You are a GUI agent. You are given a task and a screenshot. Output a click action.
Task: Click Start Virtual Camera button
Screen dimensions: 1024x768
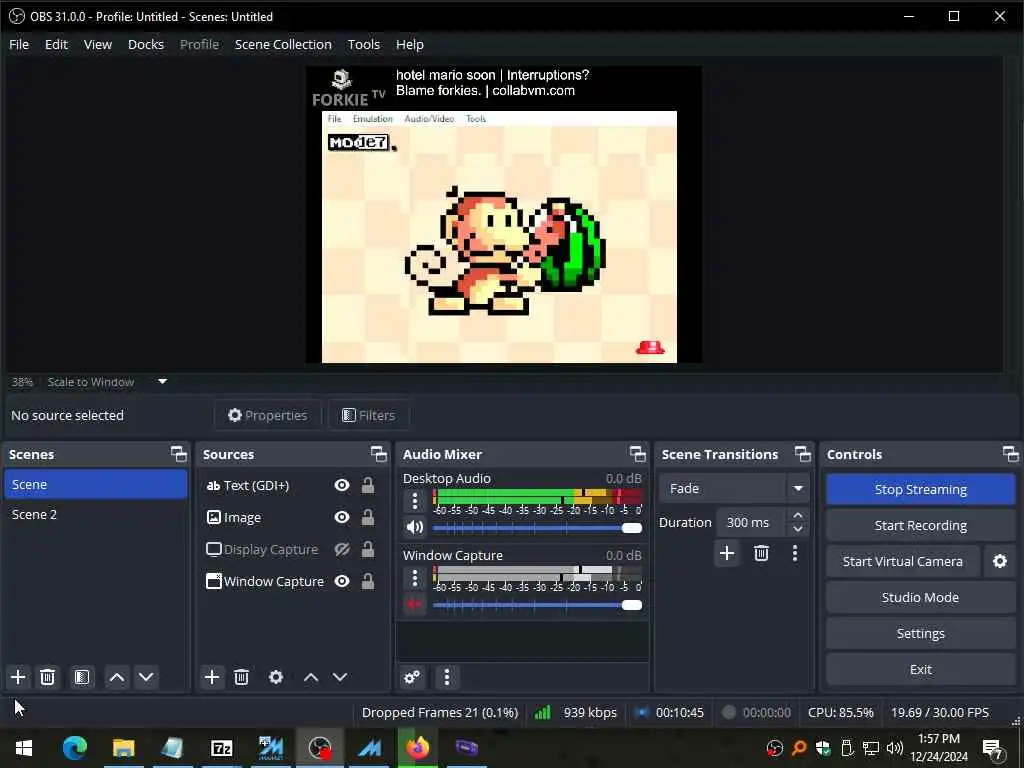pos(903,562)
